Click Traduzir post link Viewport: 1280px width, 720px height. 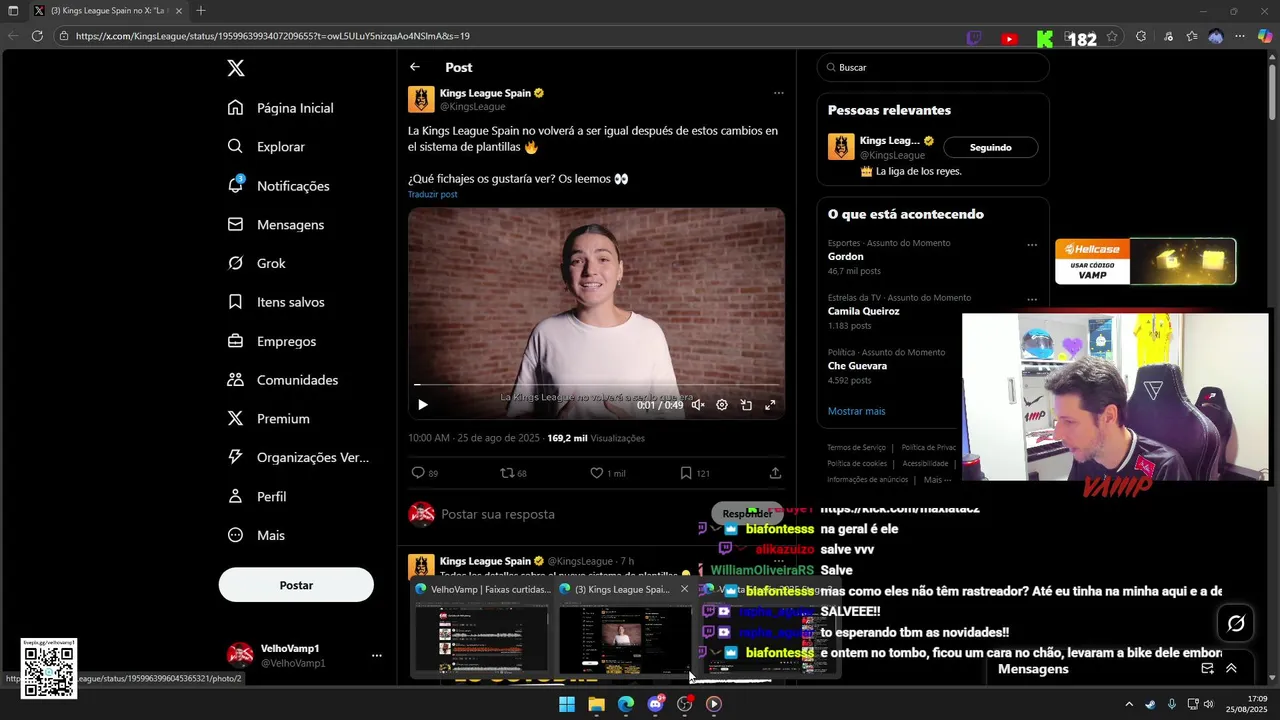tap(433, 194)
